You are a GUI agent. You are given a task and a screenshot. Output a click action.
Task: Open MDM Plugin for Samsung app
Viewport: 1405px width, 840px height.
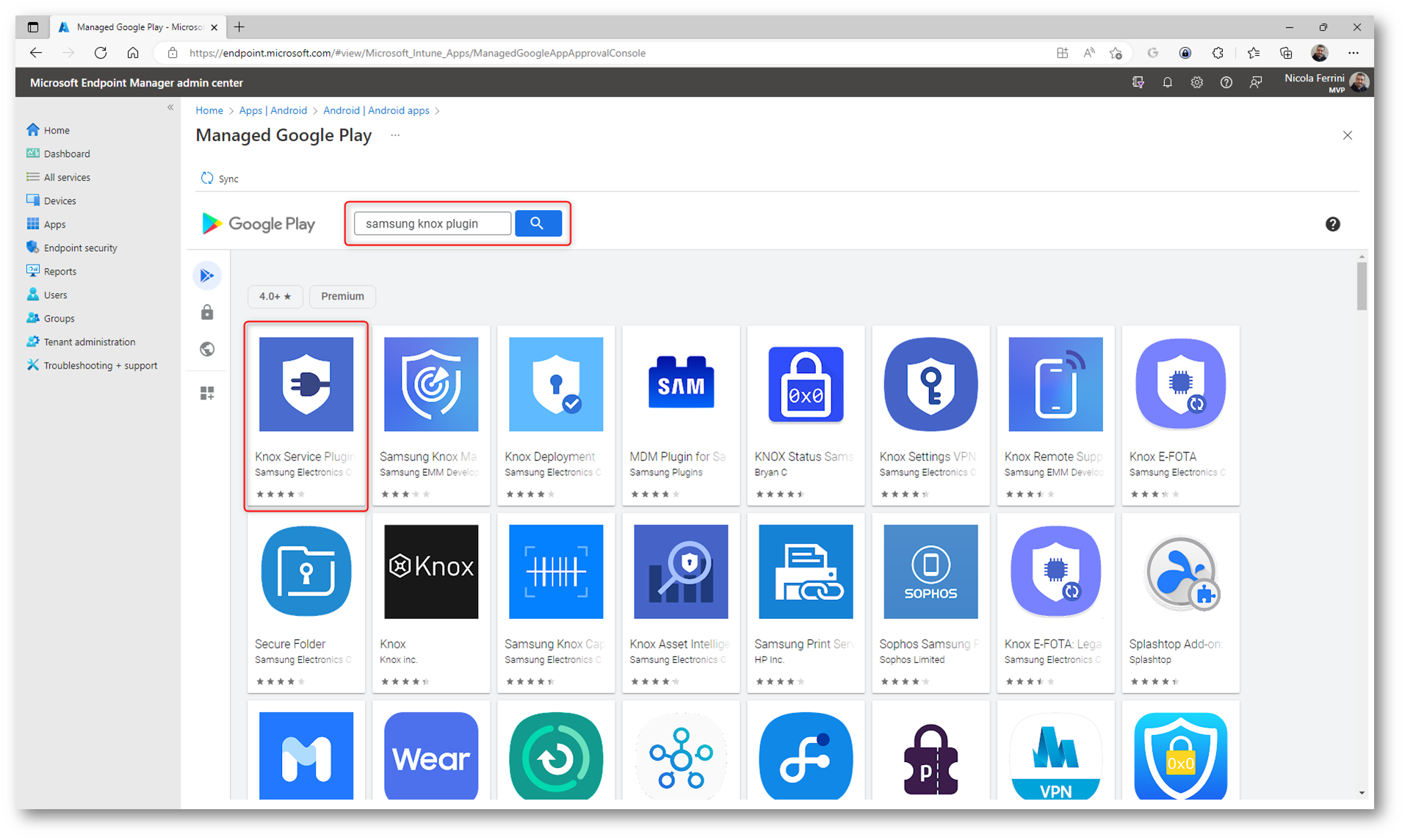pos(681,415)
